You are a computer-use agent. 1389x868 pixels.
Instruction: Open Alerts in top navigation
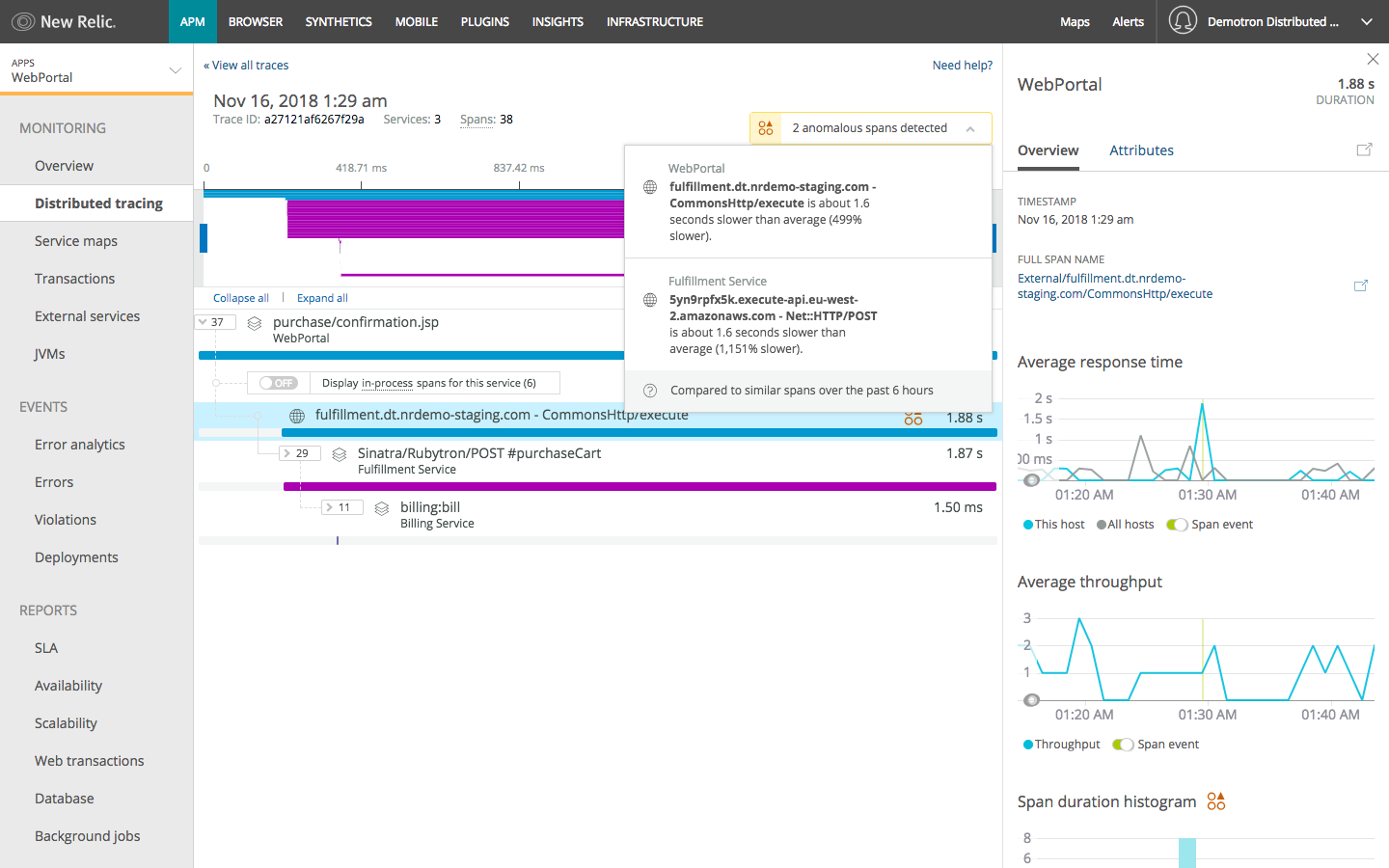[1128, 21]
